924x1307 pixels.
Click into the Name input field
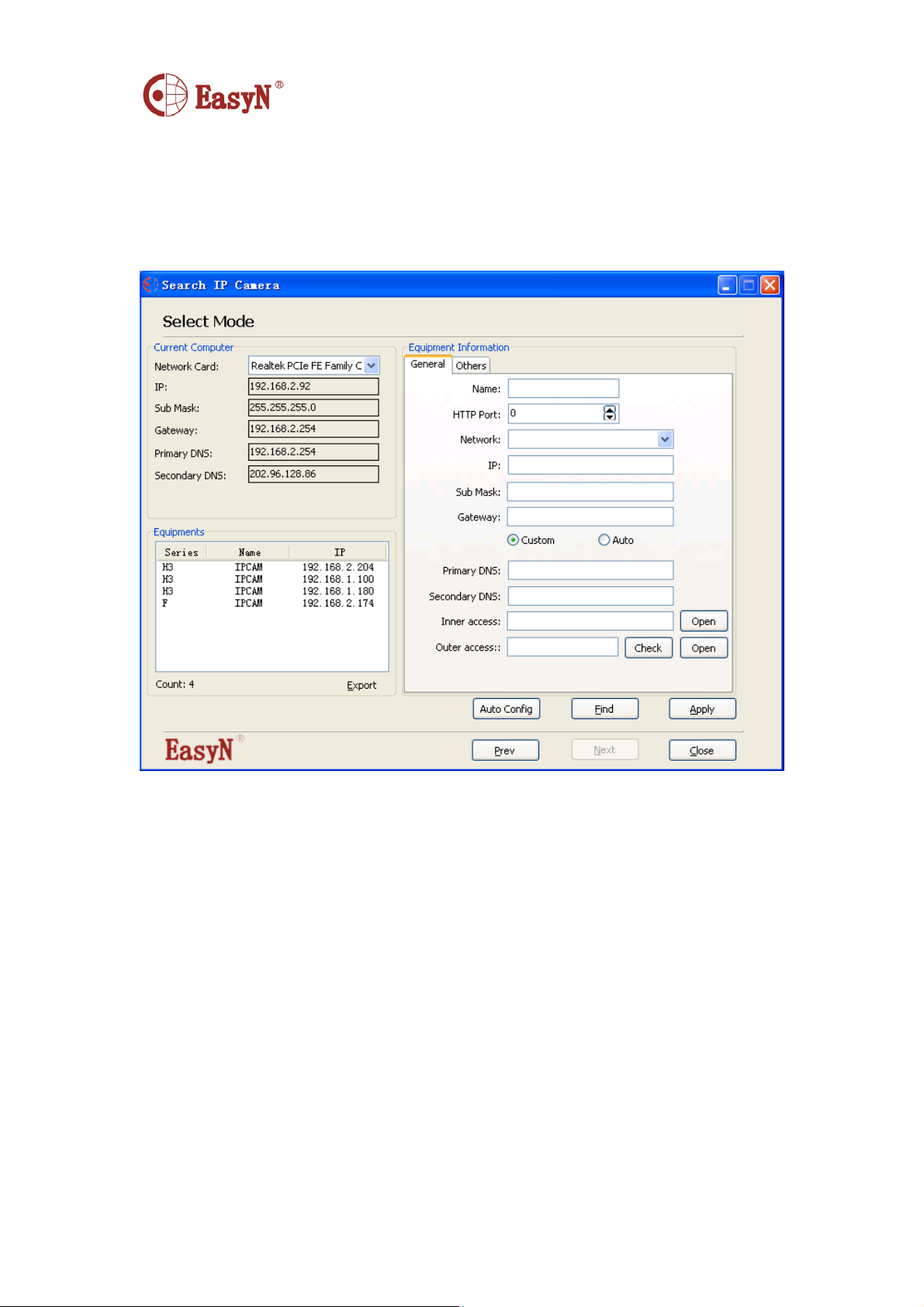tap(563, 389)
